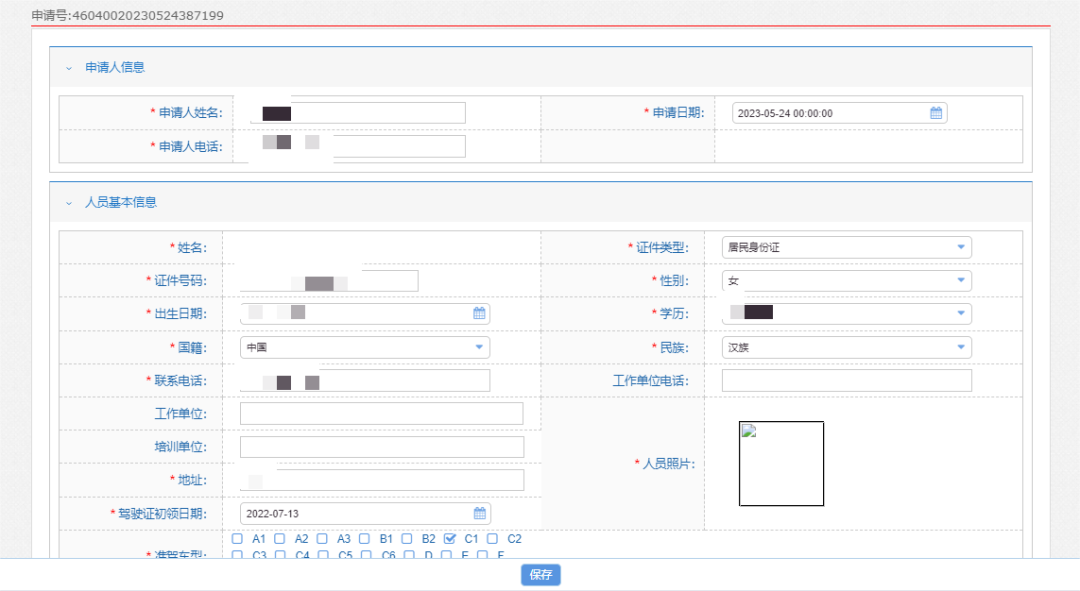Viewport: 1080px width, 591px height.
Task: Check the B2 vehicle type checkbox
Action: point(408,538)
